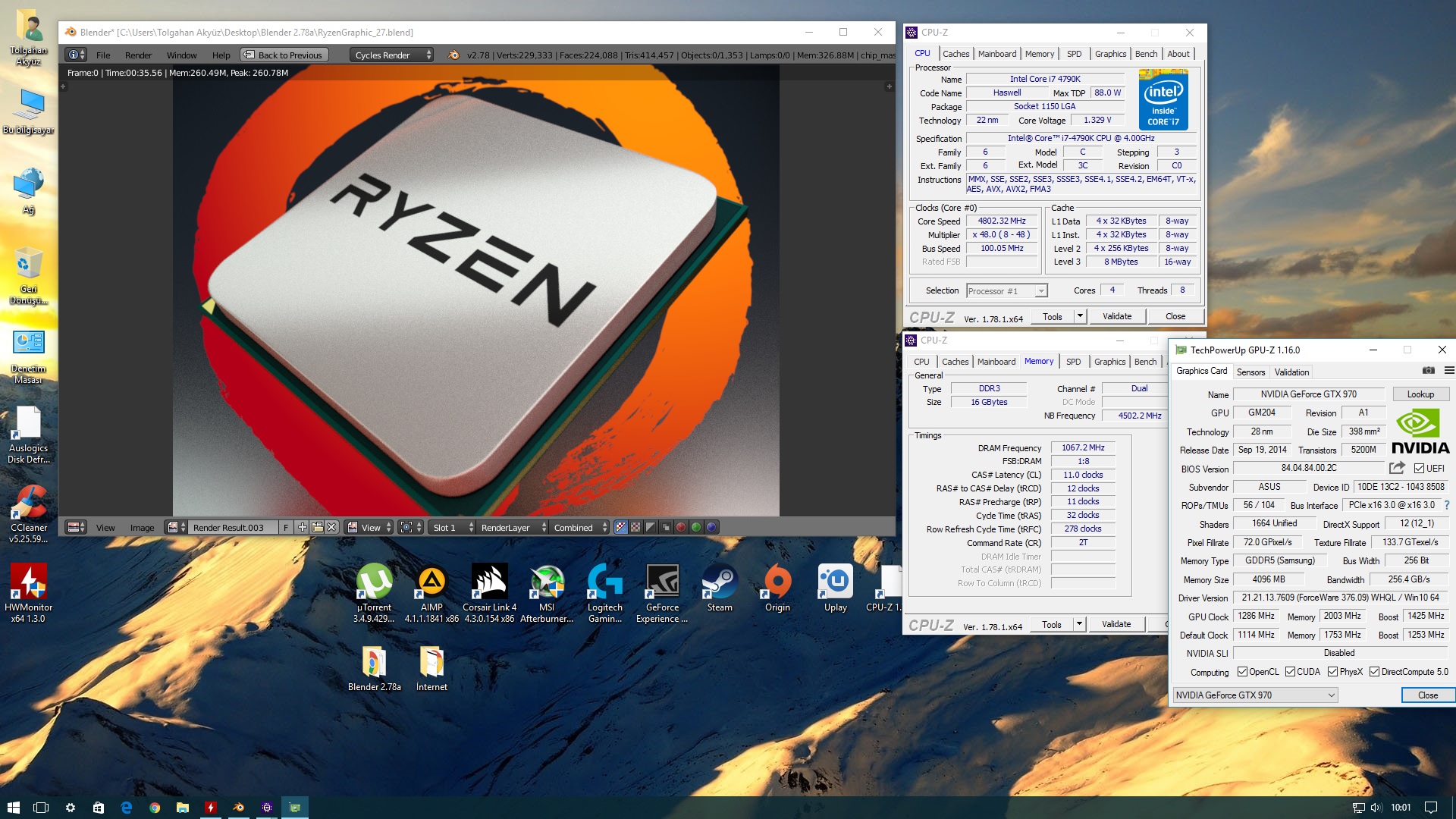1456x819 pixels.
Task: Open the Windows Start menu
Action: [14, 808]
